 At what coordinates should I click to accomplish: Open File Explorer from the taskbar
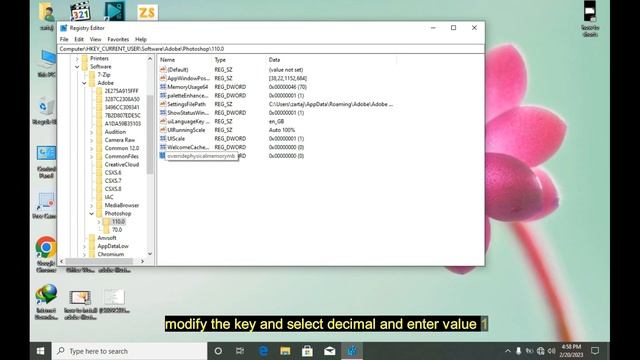[285, 351]
